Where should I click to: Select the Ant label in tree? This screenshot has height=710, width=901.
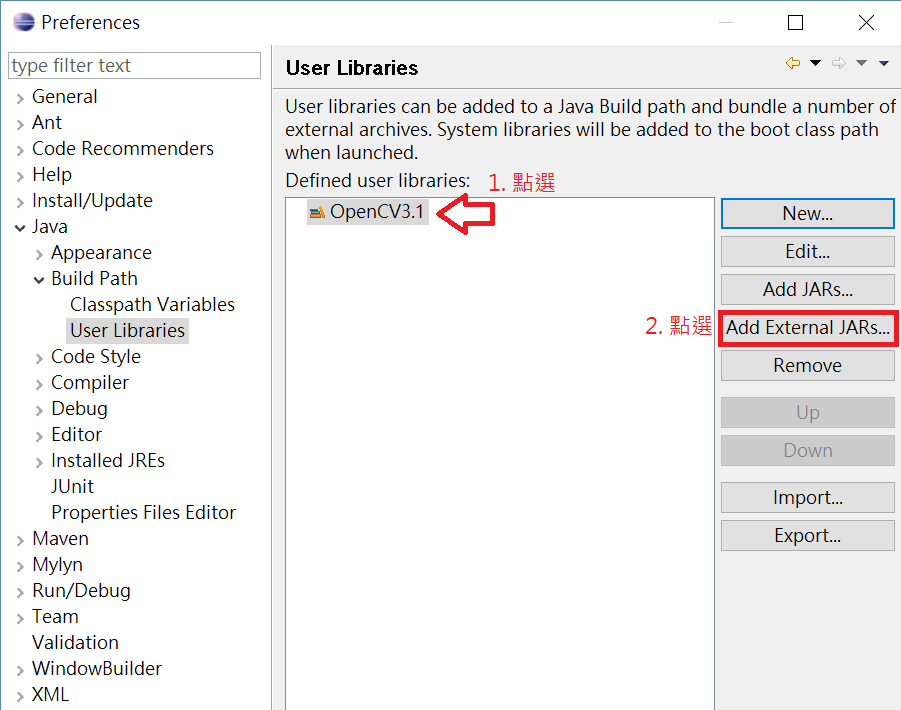point(47,122)
